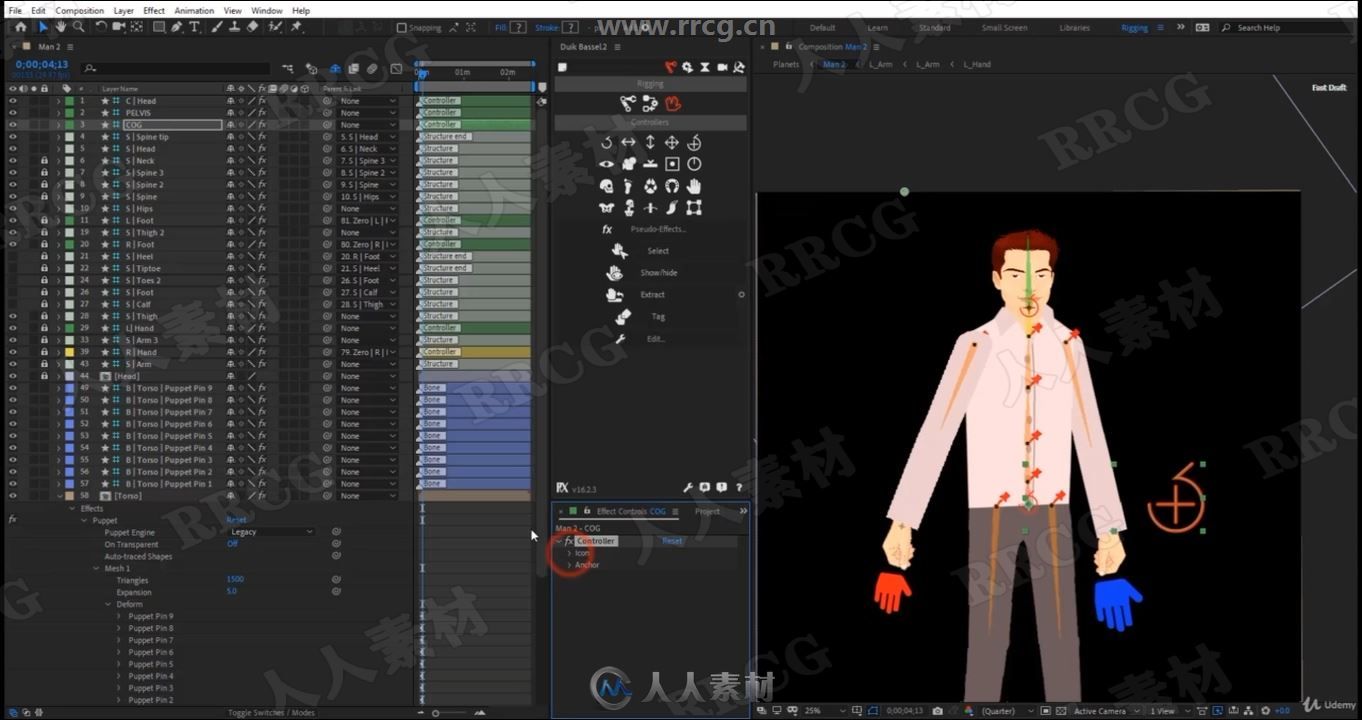The height and width of the screenshot is (720, 1362).
Task: Click the Stroke color swatch
Action: click(570, 28)
